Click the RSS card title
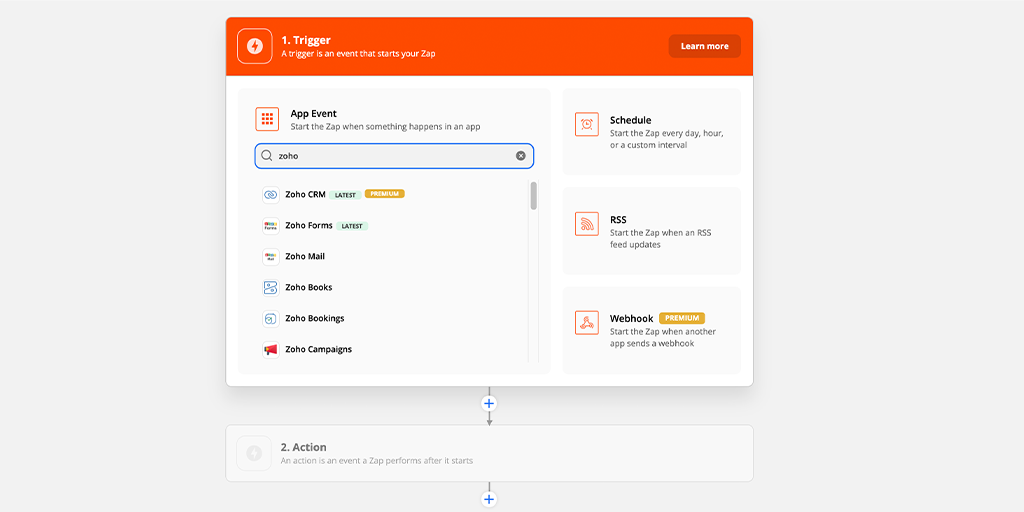 pos(618,220)
